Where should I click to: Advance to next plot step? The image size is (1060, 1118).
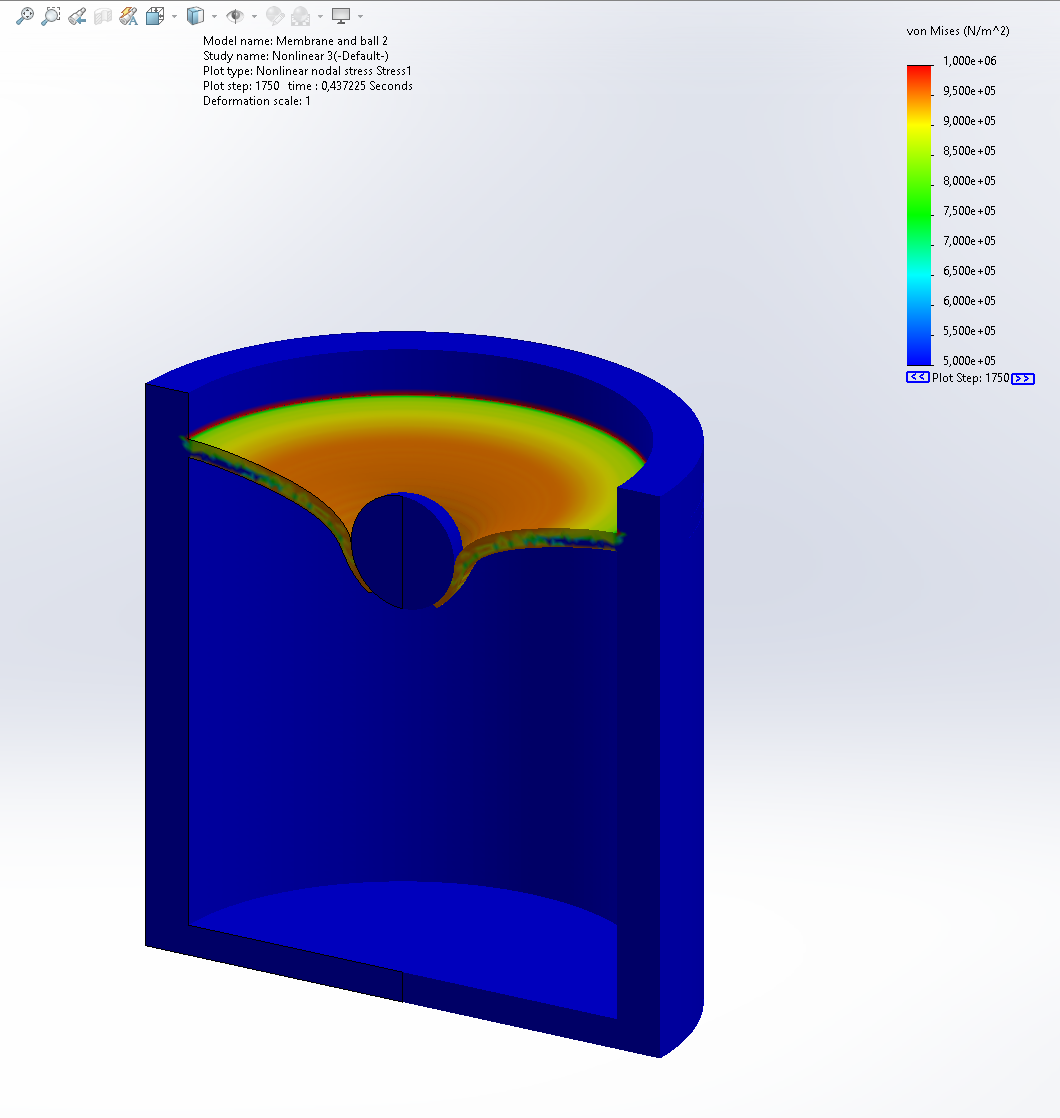tap(1023, 378)
